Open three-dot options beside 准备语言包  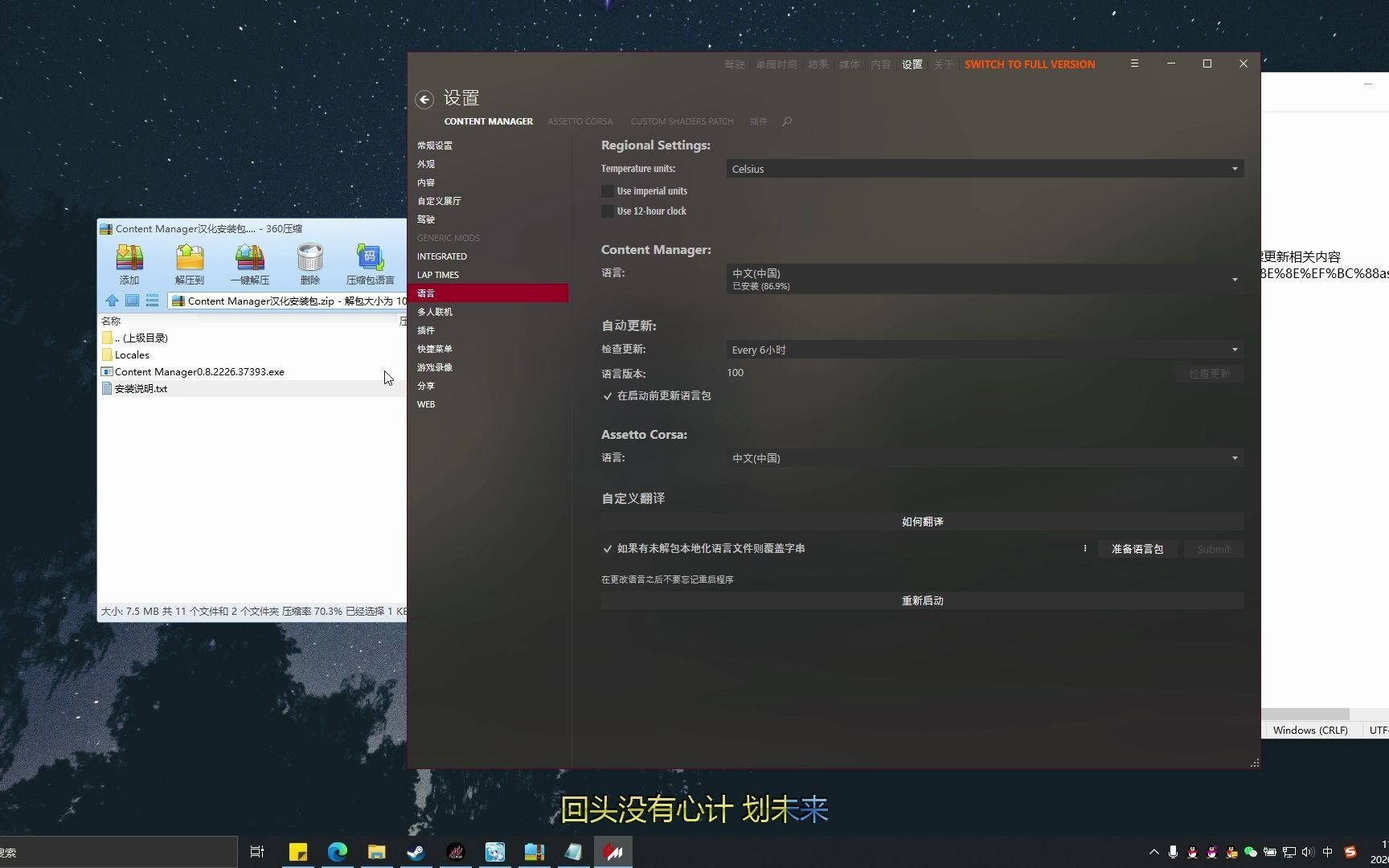click(1085, 549)
